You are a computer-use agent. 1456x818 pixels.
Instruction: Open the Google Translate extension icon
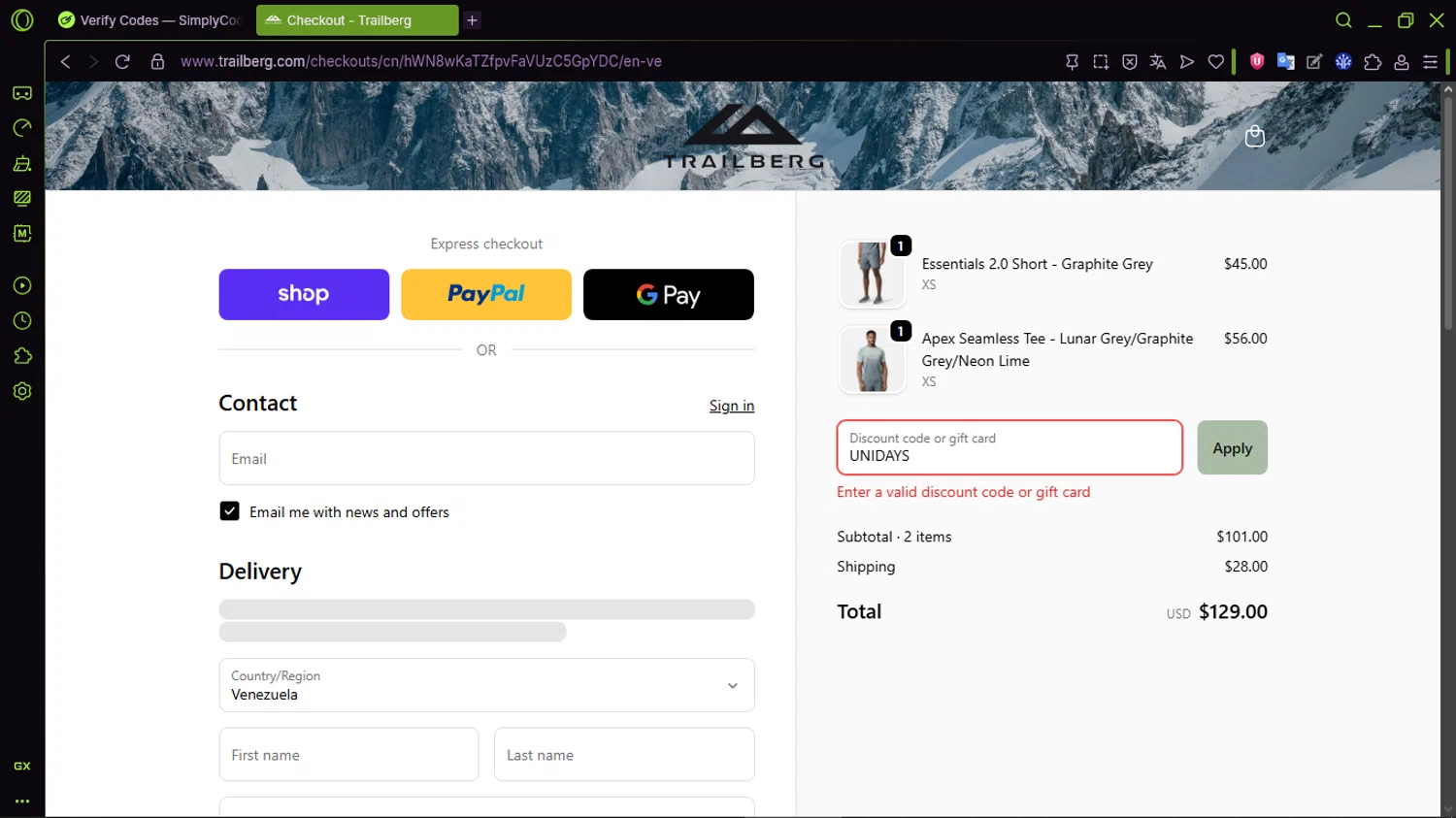1286,61
